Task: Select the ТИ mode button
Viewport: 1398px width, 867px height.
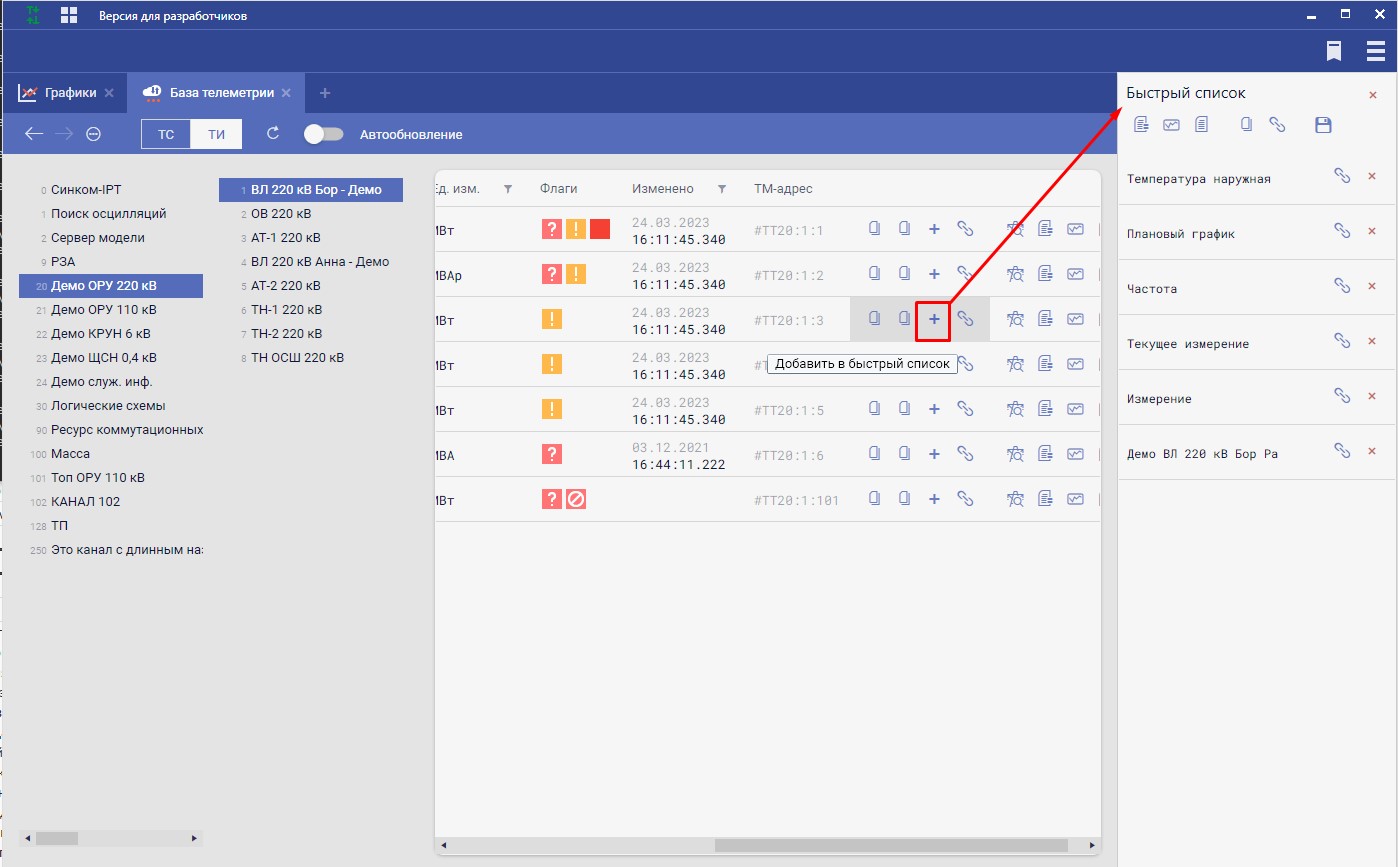Action: click(216, 134)
